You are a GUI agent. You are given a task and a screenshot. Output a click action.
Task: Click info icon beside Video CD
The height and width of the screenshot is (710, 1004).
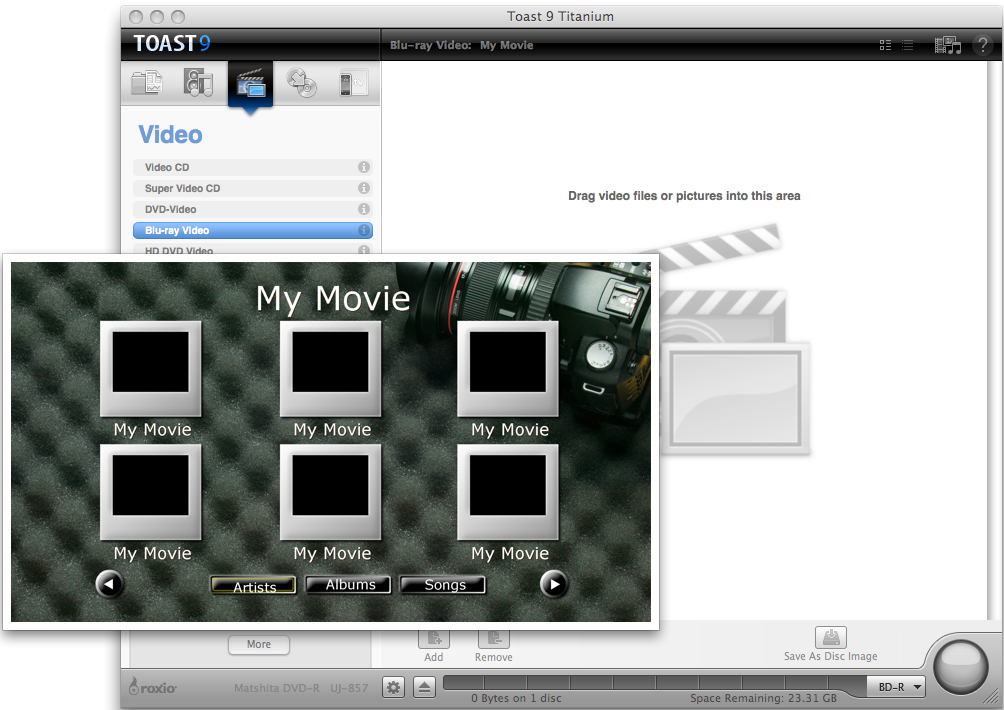pos(364,167)
